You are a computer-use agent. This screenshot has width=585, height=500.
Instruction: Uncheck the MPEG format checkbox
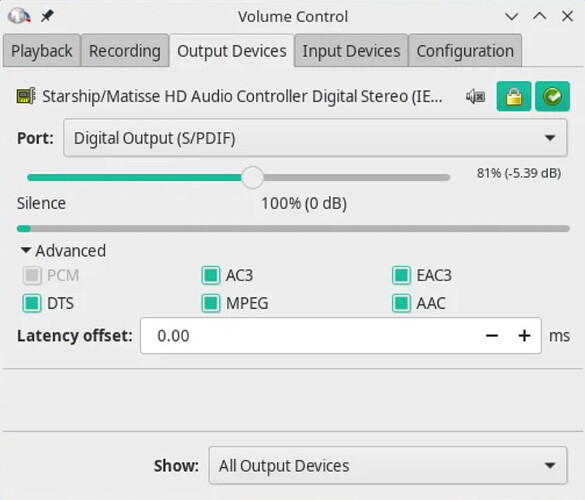pyautogui.click(x=211, y=303)
